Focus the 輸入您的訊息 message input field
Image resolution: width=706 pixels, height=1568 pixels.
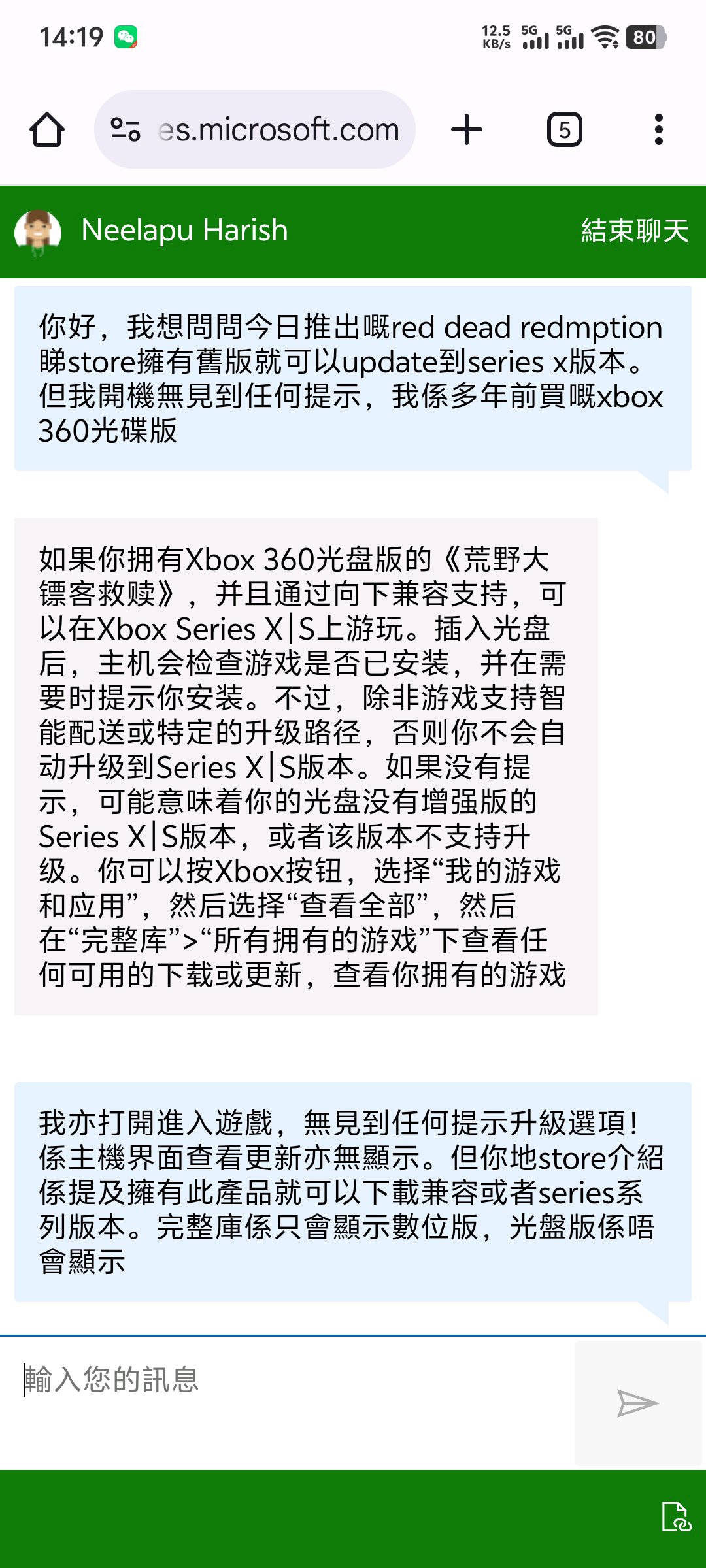(288, 1403)
